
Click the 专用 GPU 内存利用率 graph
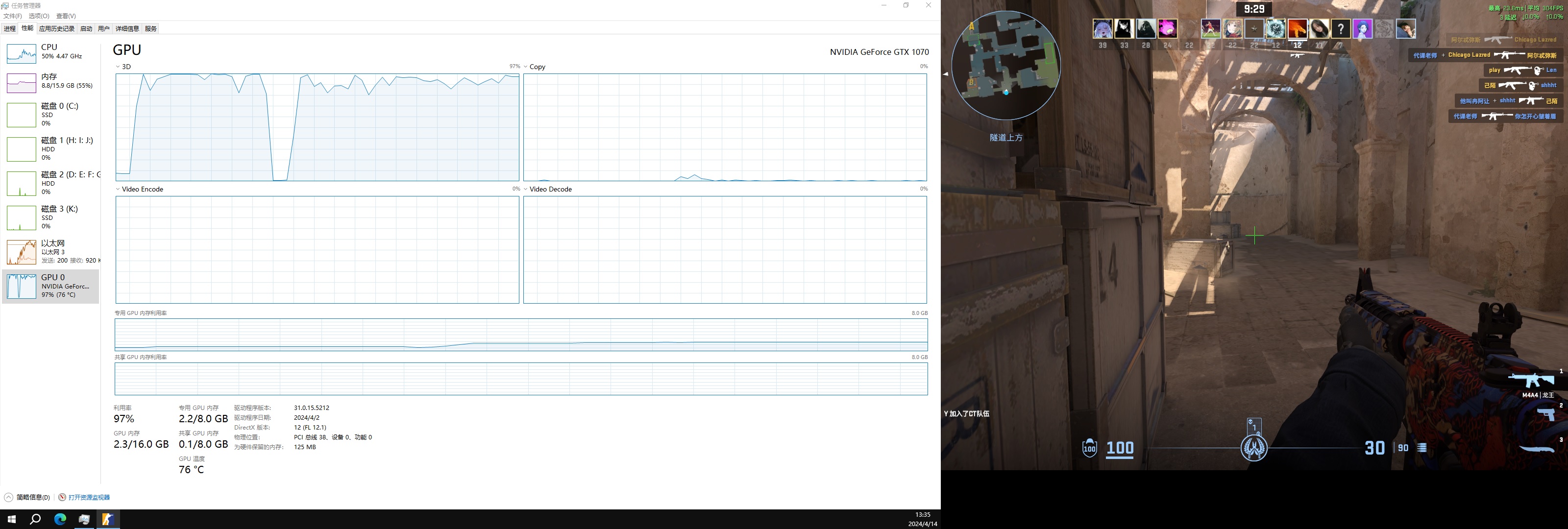521,334
